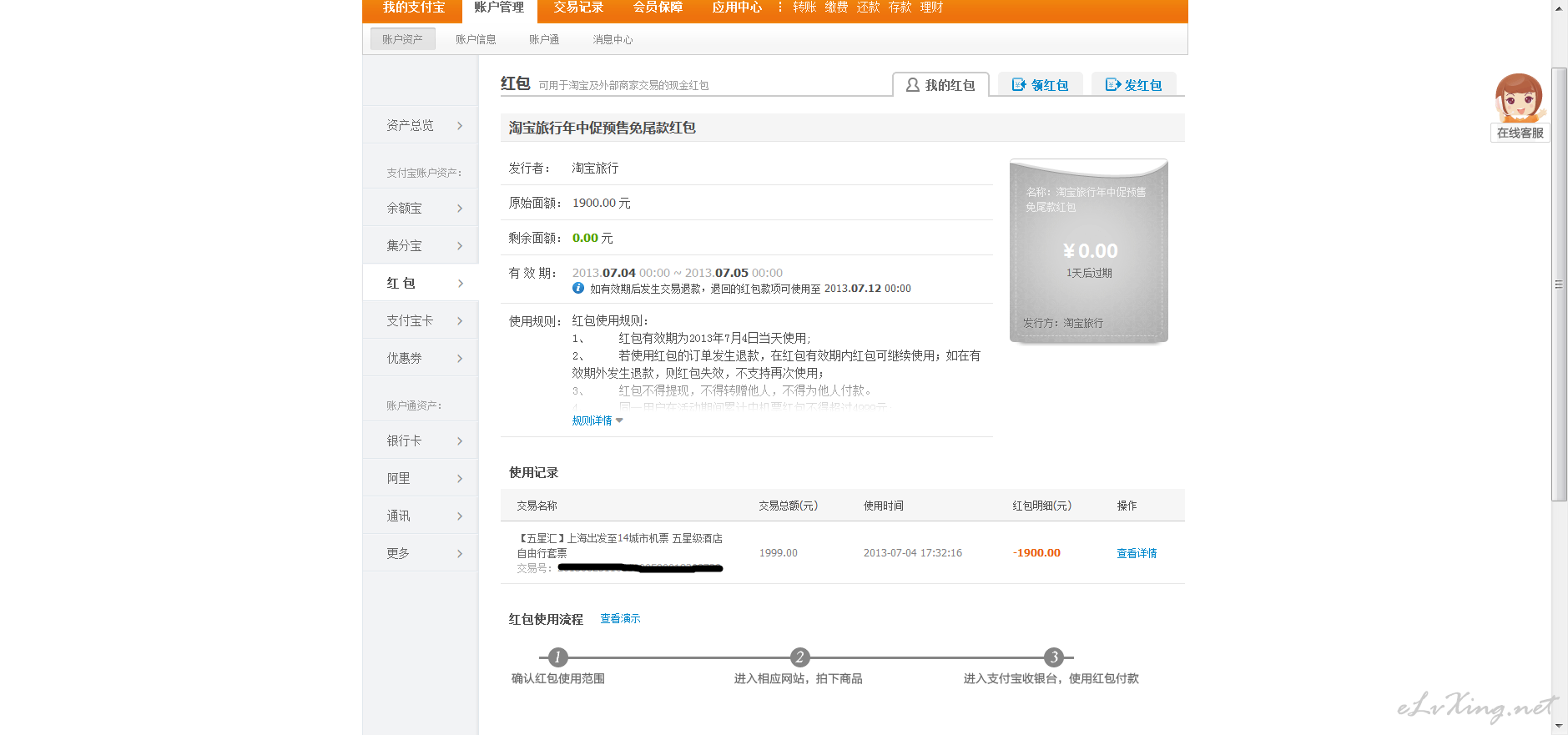
Task: Click 还款 quick link
Action: pyautogui.click(x=868, y=8)
